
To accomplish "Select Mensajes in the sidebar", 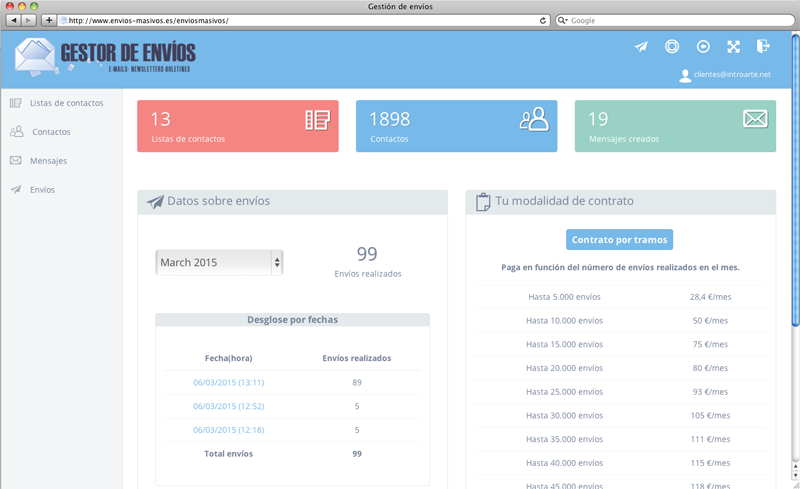I will pyautogui.click(x=48, y=161).
